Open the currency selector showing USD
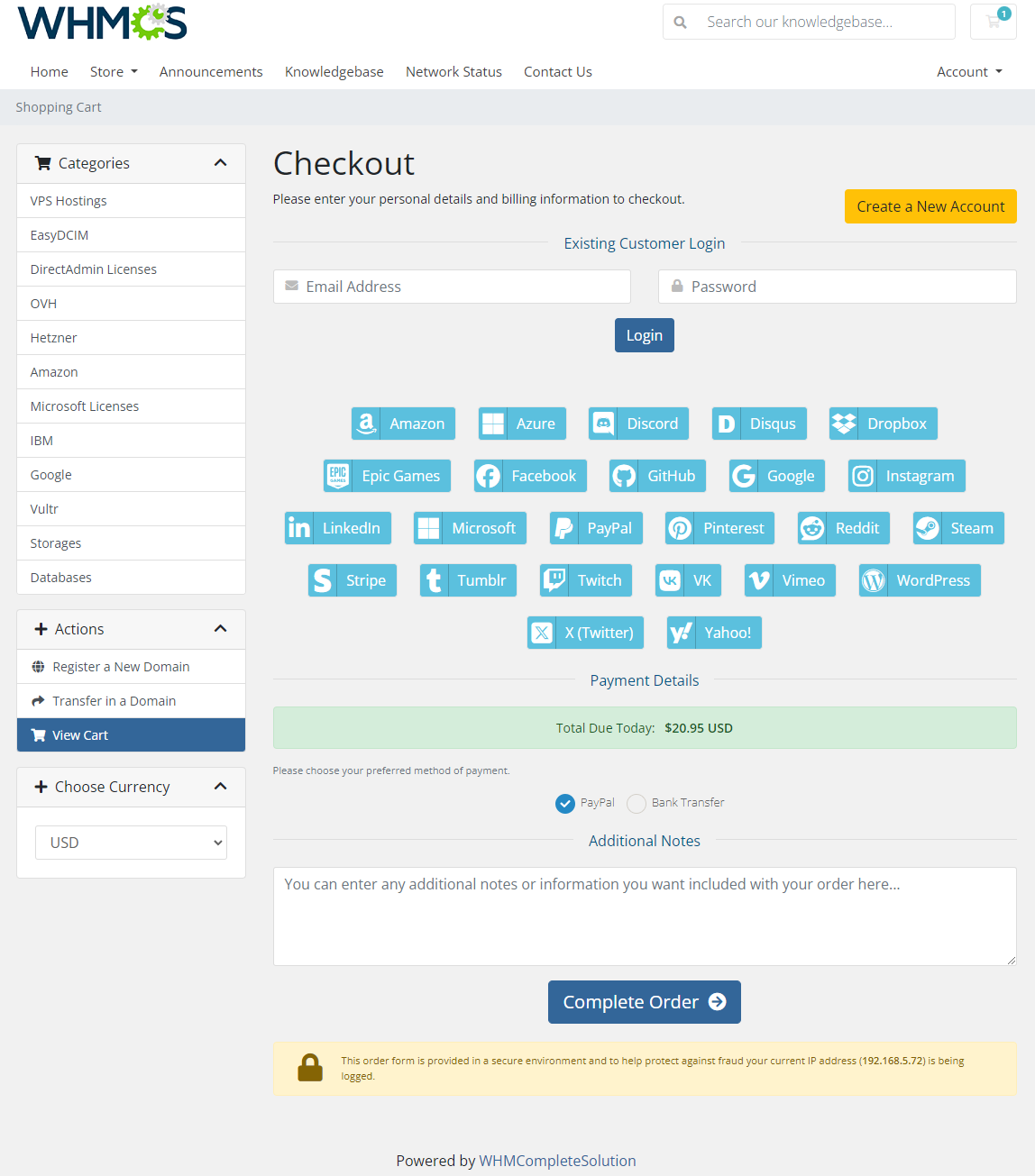Screen dimensions: 1035x1176 [130, 842]
